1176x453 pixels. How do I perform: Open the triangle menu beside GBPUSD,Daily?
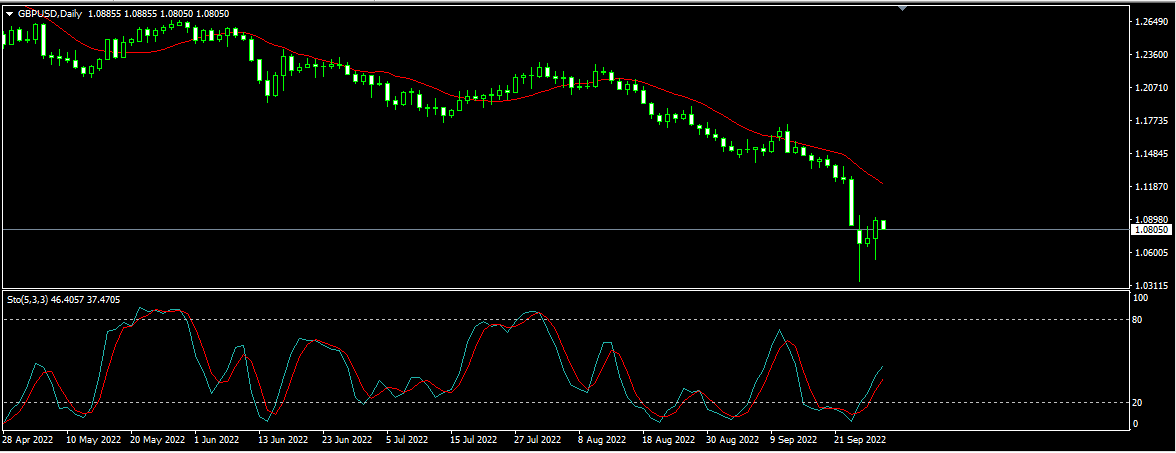[x=9, y=14]
